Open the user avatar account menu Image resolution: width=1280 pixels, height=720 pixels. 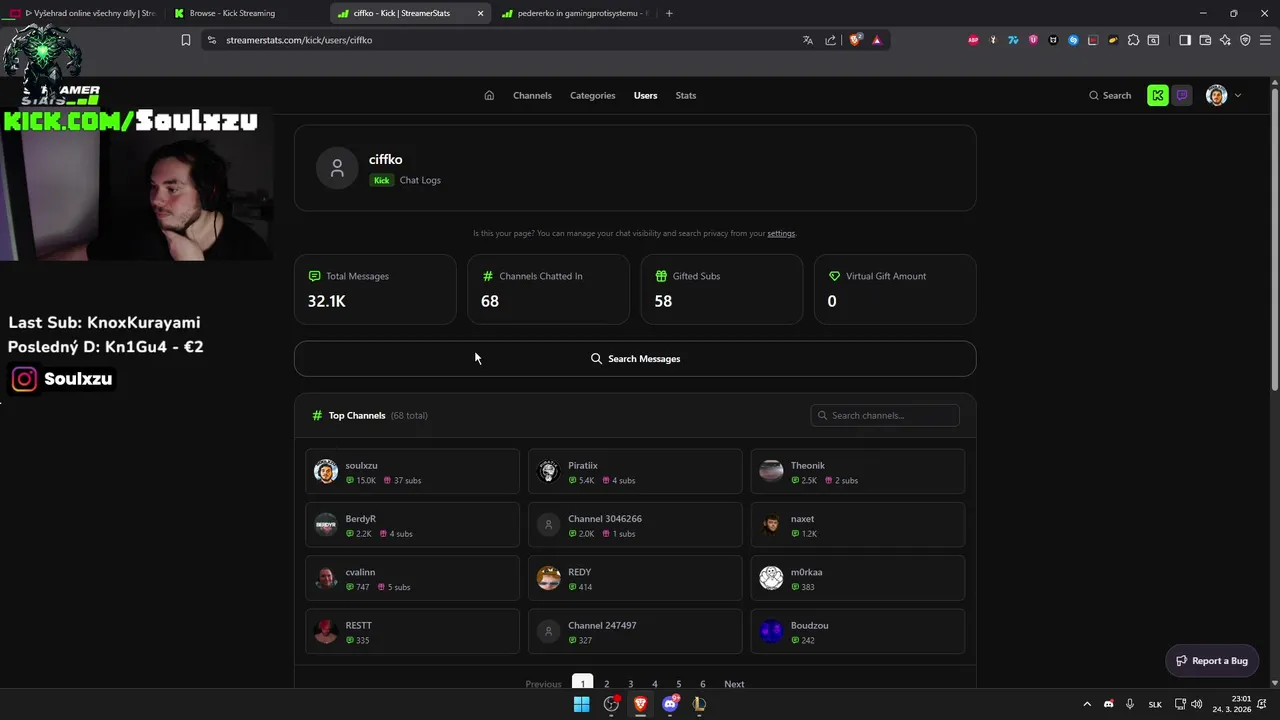click(x=1224, y=95)
